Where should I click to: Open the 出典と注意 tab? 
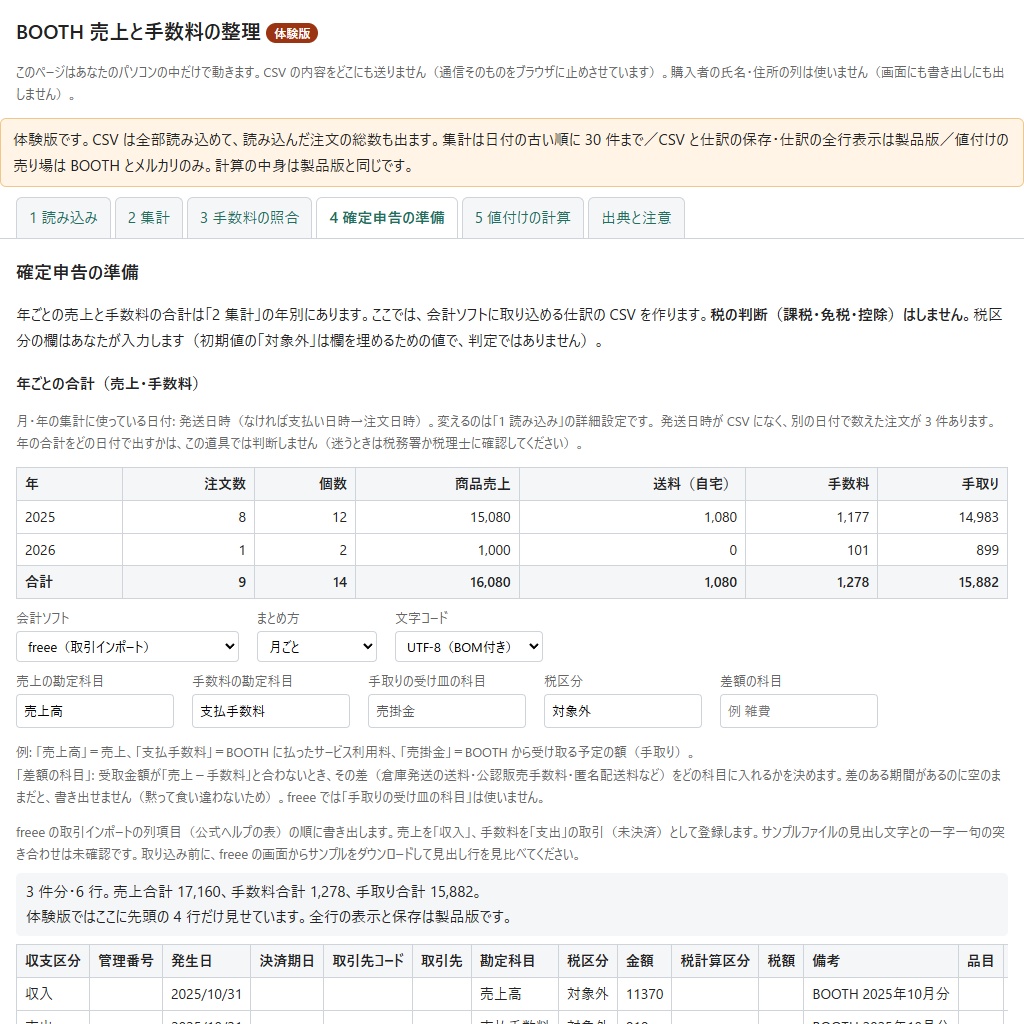point(636,217)
